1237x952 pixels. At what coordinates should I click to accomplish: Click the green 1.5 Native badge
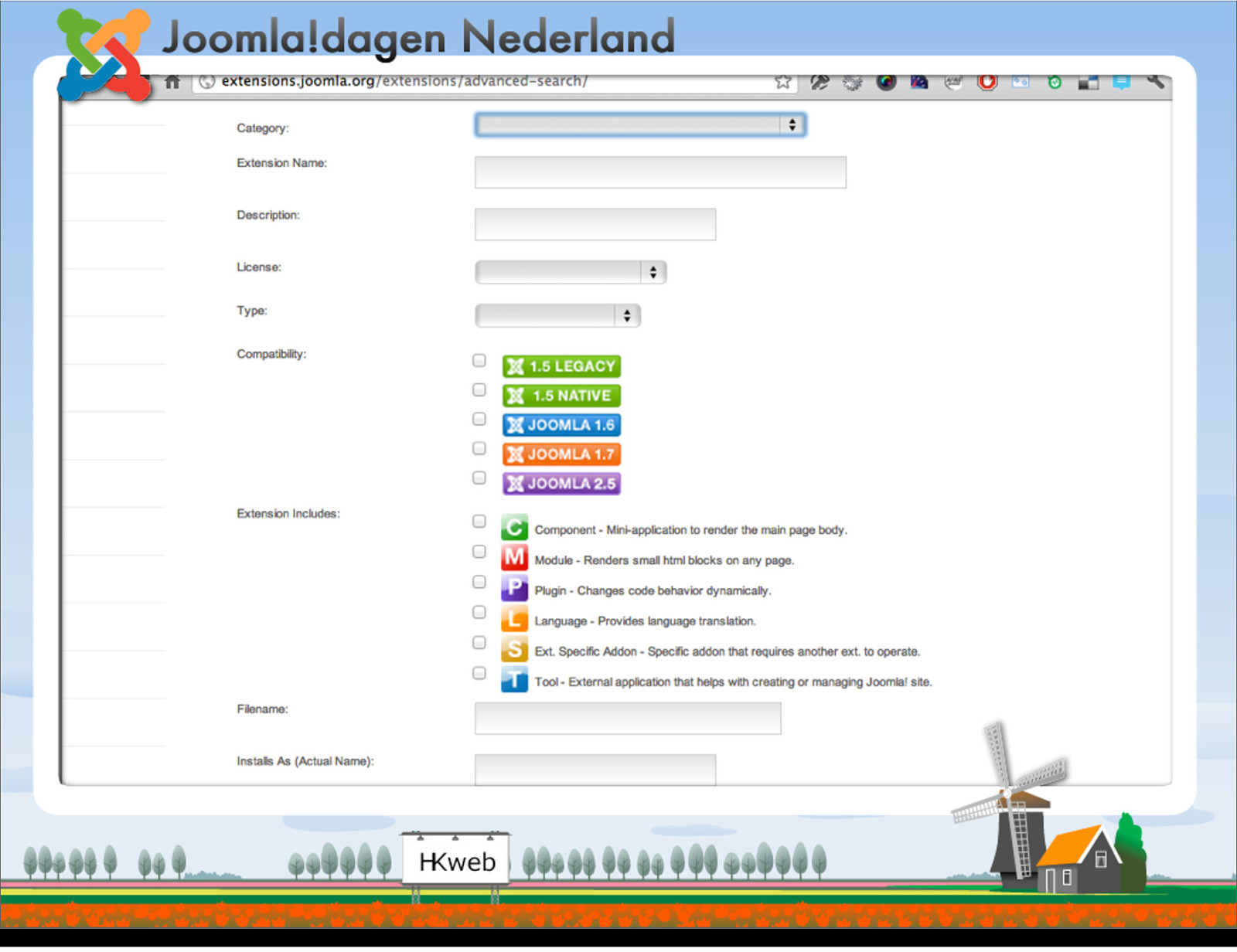[561, 396]
